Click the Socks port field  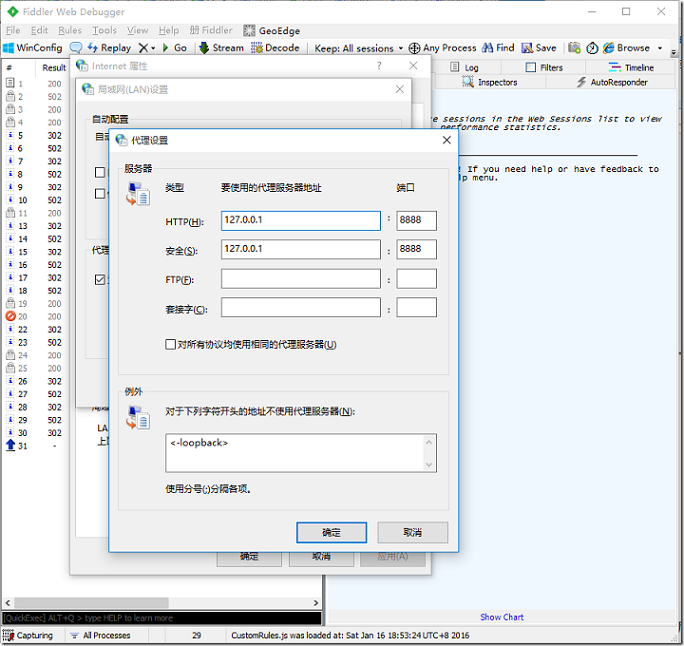pos(416,308)
